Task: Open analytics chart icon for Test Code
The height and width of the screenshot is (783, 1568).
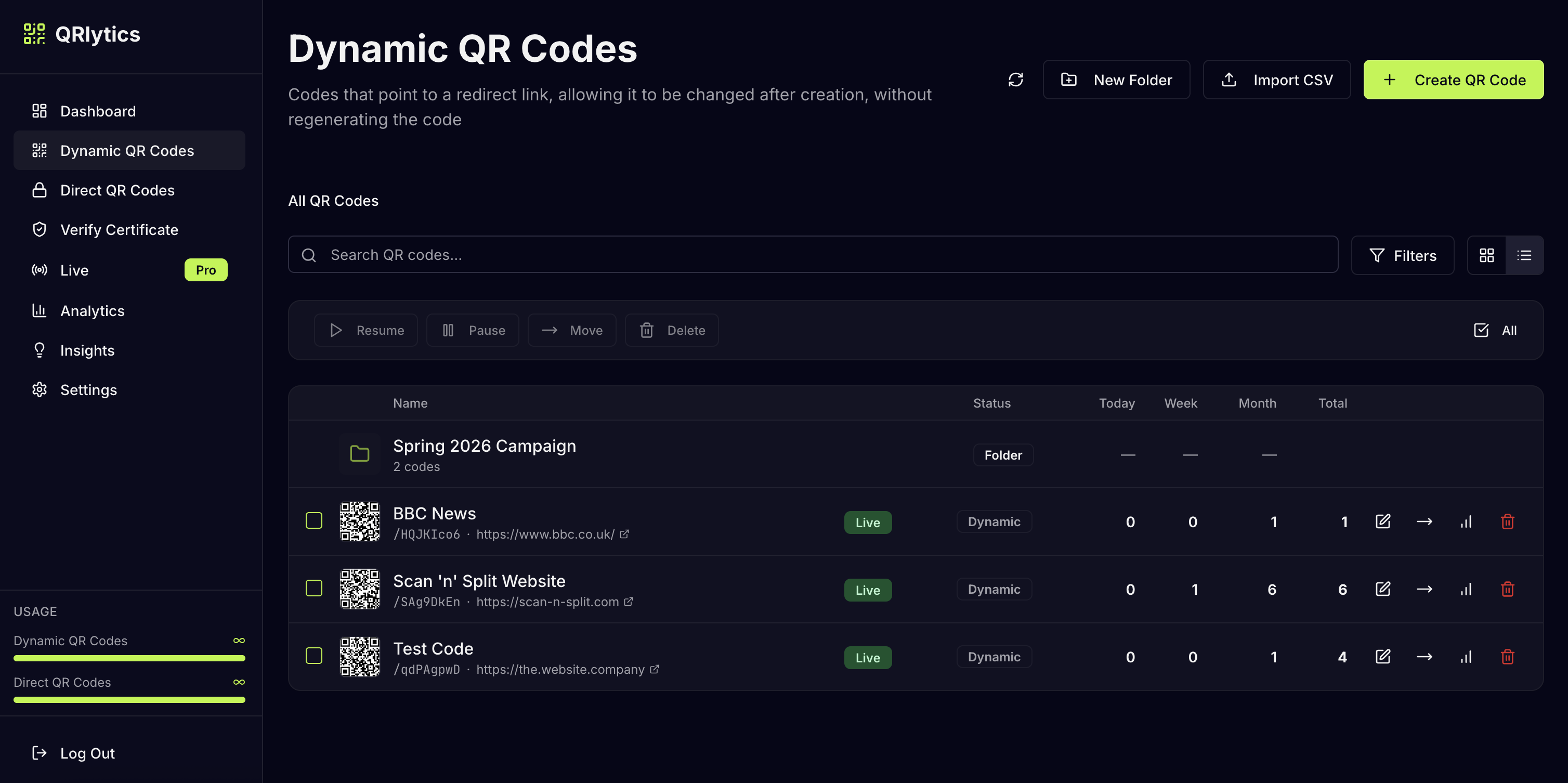Action: [x=1466, y=656]
